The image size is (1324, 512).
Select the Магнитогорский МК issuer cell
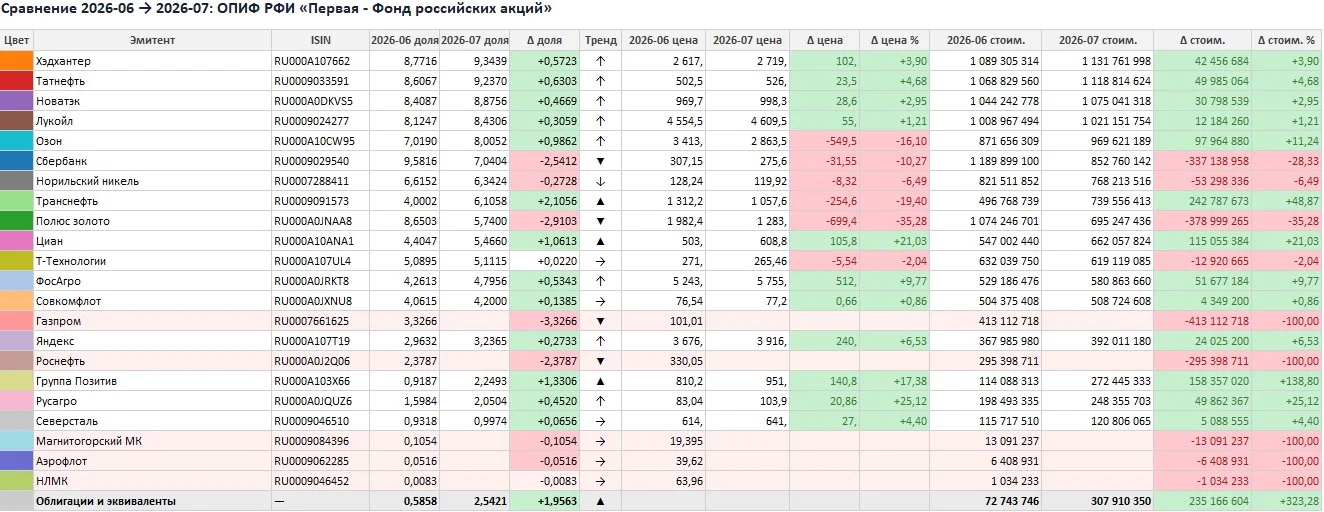point(152,441)
